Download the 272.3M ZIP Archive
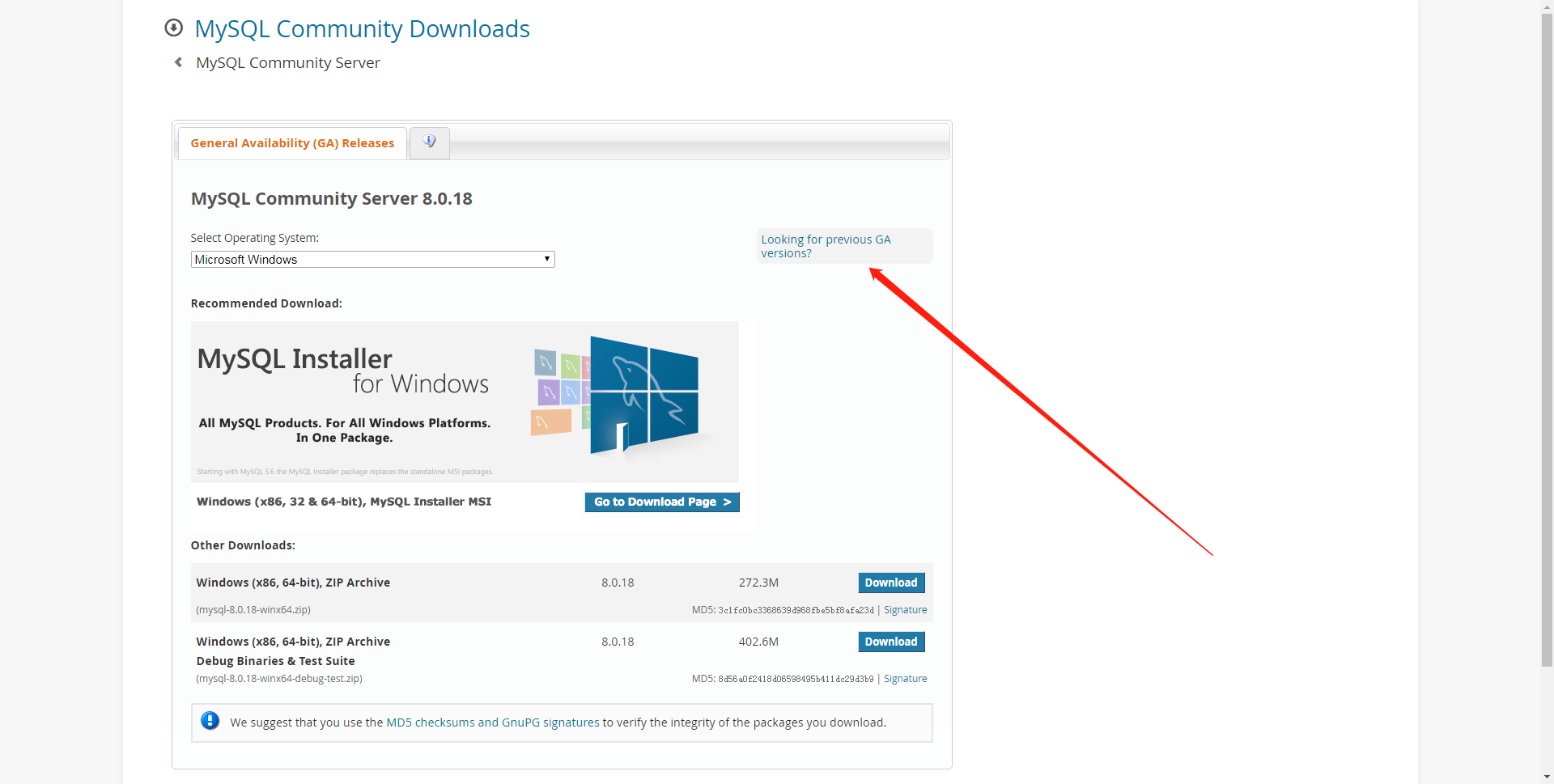The height and width of the screenshot is (784, 1554). tap(891, 583)
